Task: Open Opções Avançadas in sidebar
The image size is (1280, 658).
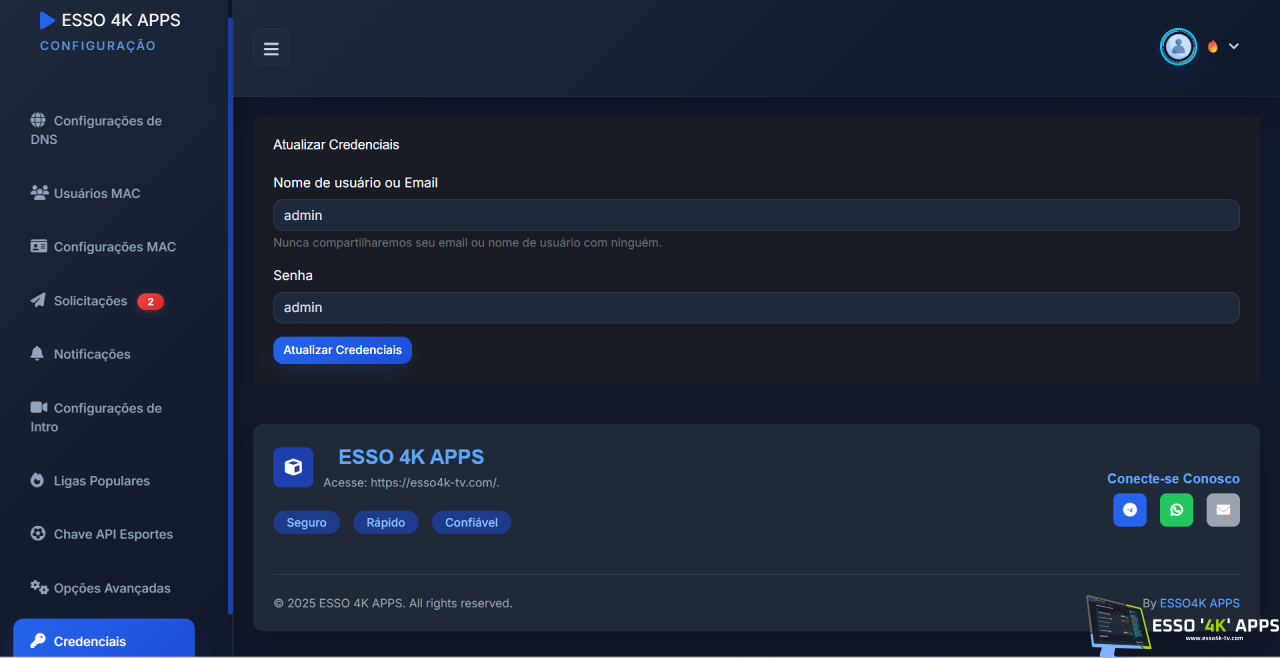Action: (112, 588)
